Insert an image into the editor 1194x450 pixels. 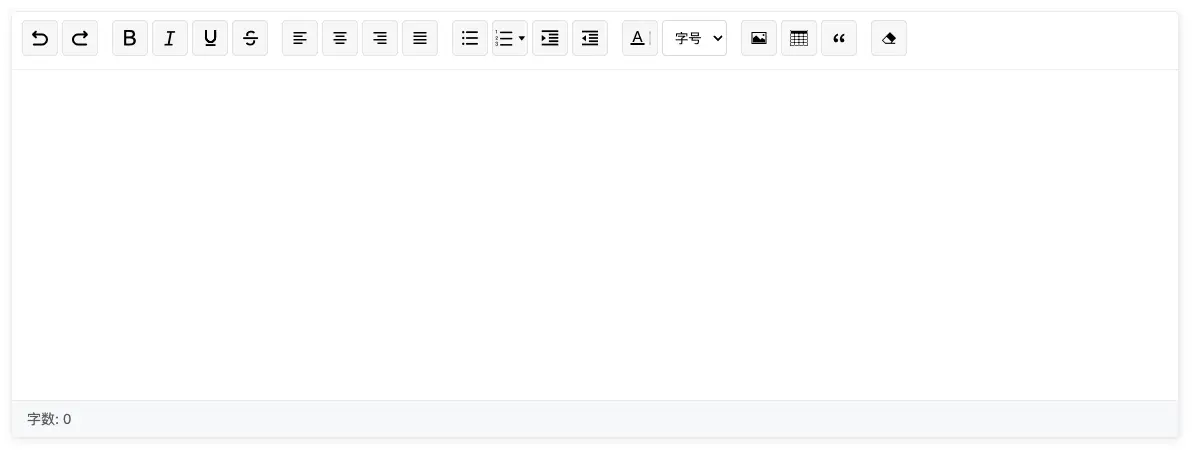point(759,38)
